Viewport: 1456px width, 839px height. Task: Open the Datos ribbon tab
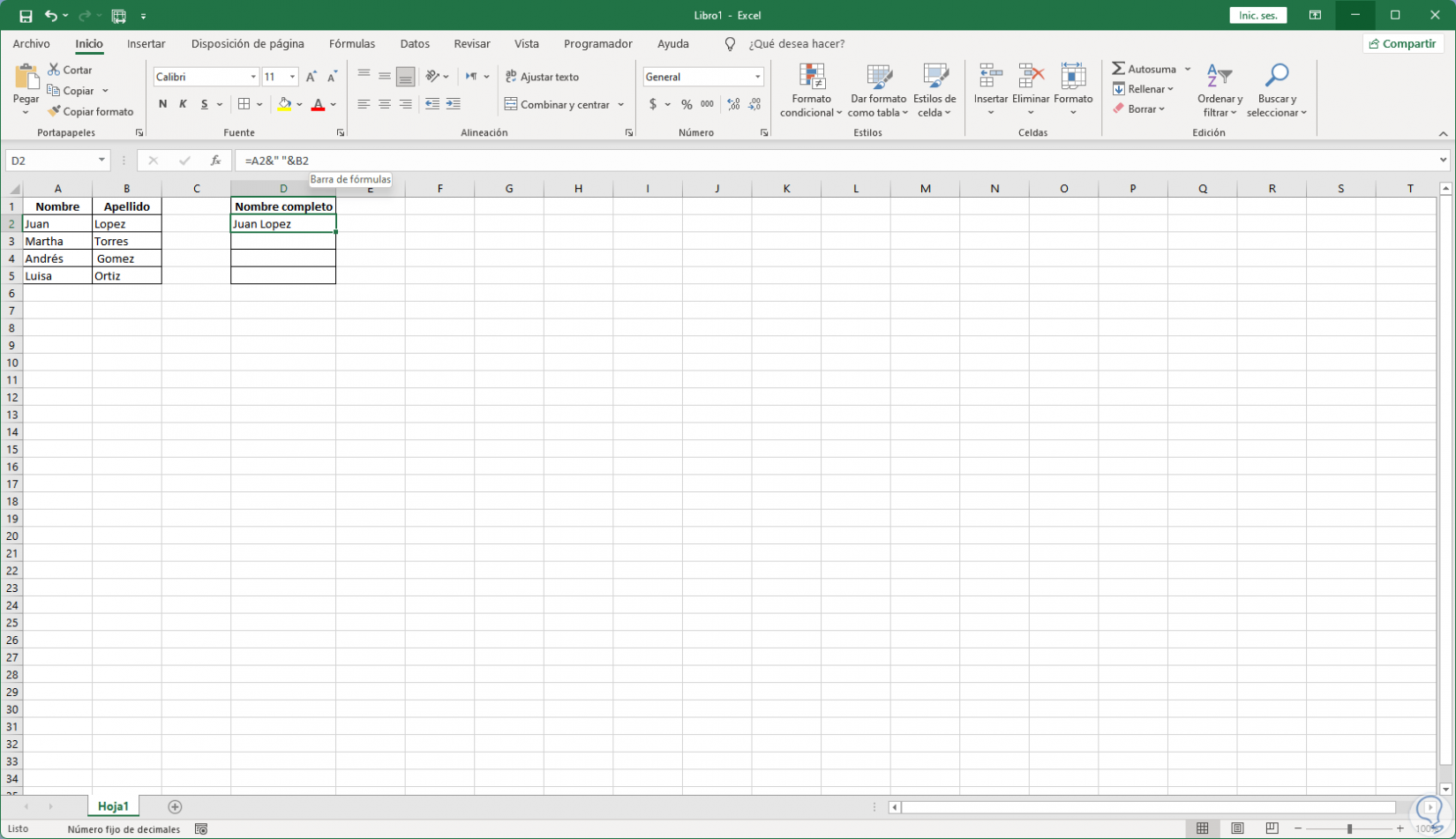click(415, 43)
